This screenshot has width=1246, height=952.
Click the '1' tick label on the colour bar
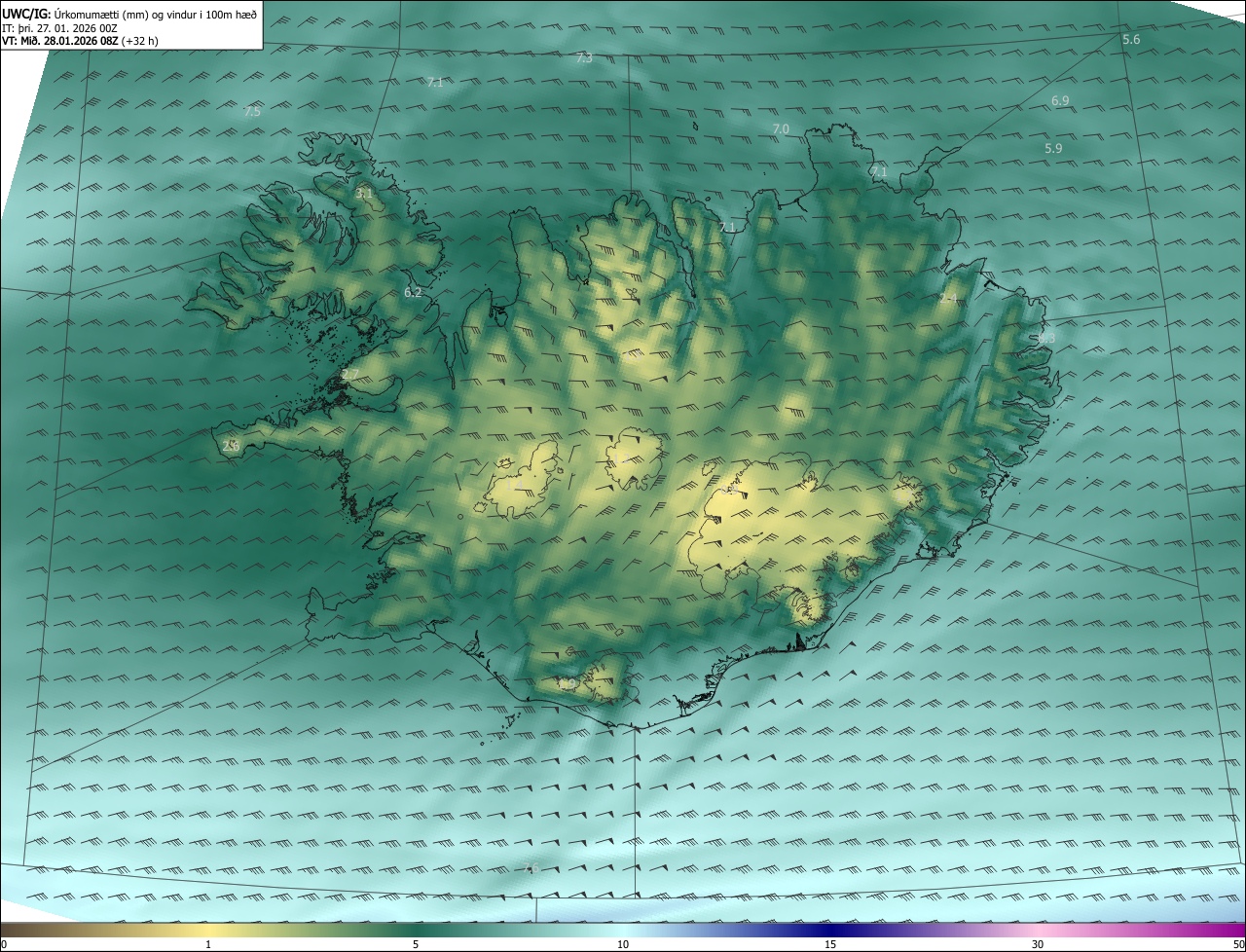(x=208, y=944)
